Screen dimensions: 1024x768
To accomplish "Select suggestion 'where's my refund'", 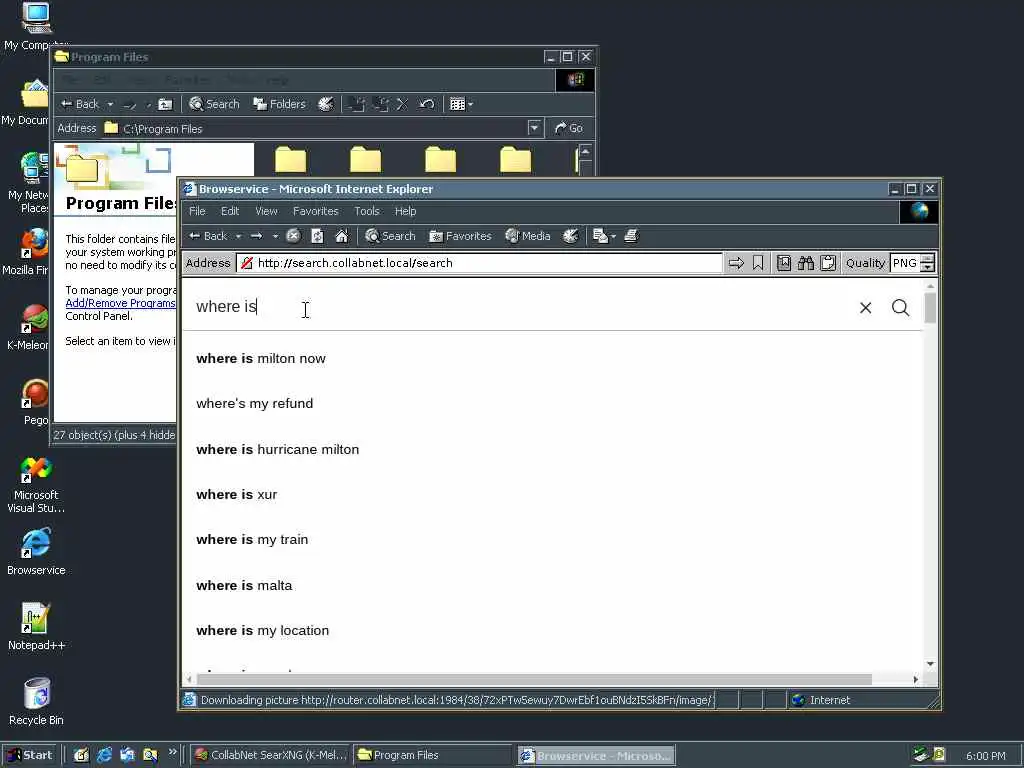I will click(255, 404).
